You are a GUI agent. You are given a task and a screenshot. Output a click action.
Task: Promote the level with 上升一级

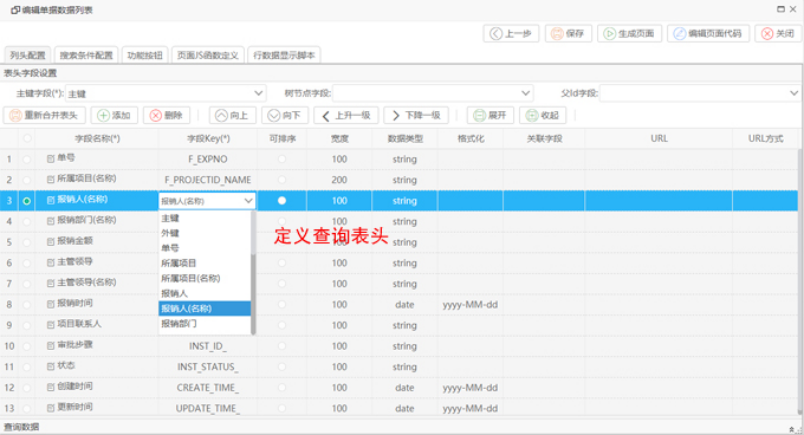[x=346, y=115]
